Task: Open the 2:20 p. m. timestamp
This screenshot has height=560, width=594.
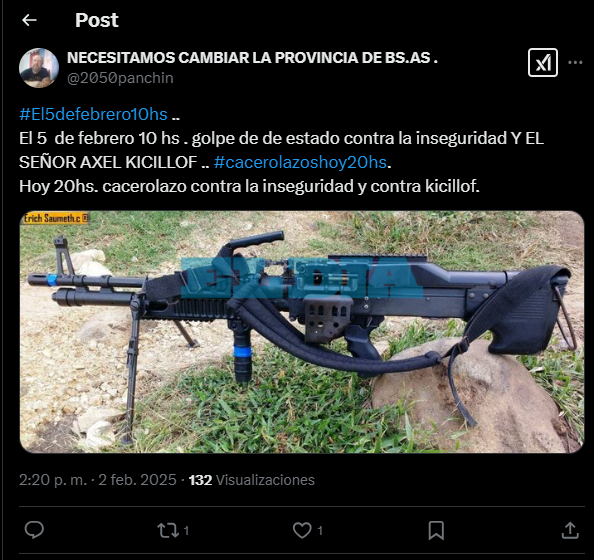Action: (53, 480)
